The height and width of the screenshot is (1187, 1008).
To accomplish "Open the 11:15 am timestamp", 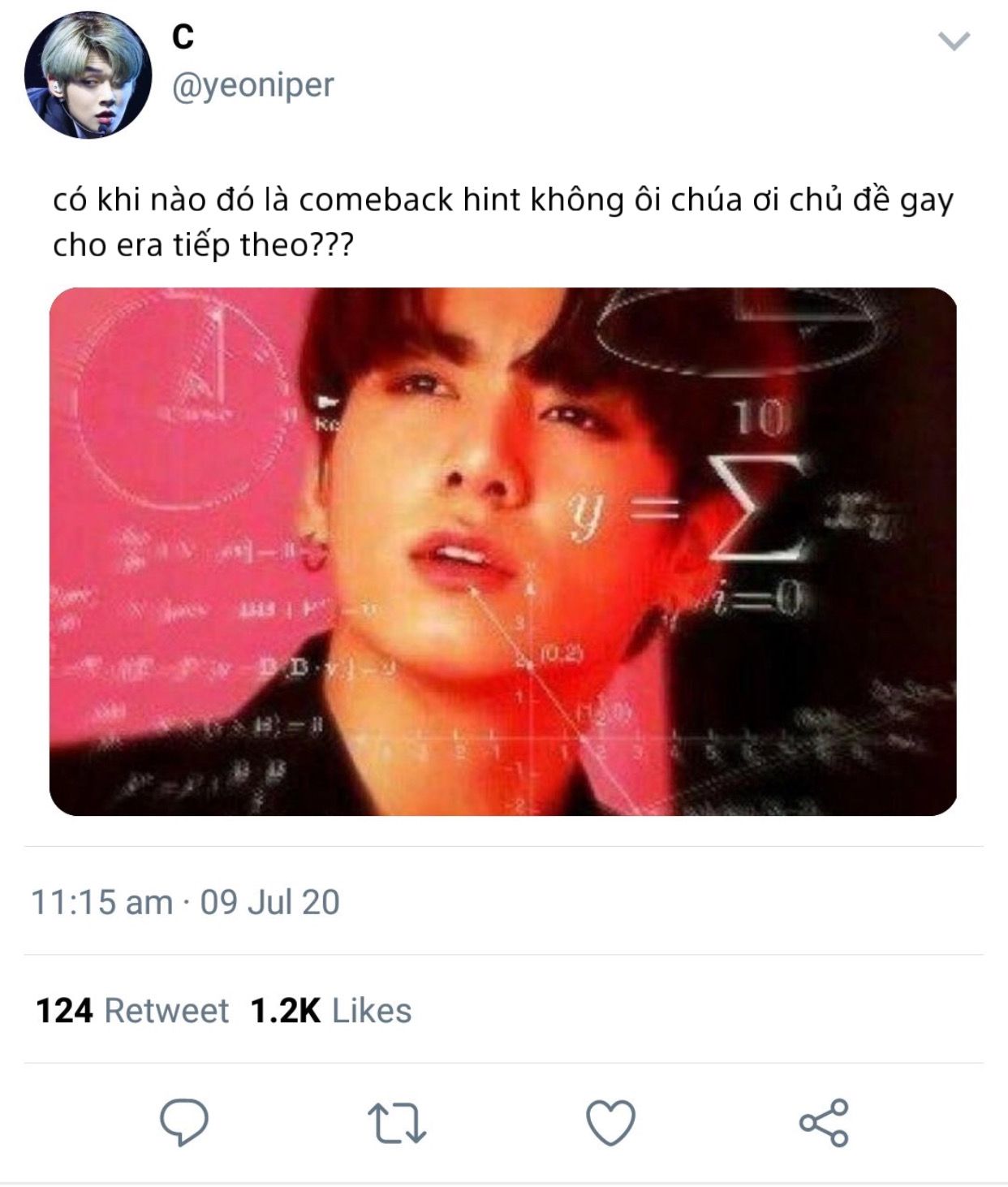I will tap(101, 902).
